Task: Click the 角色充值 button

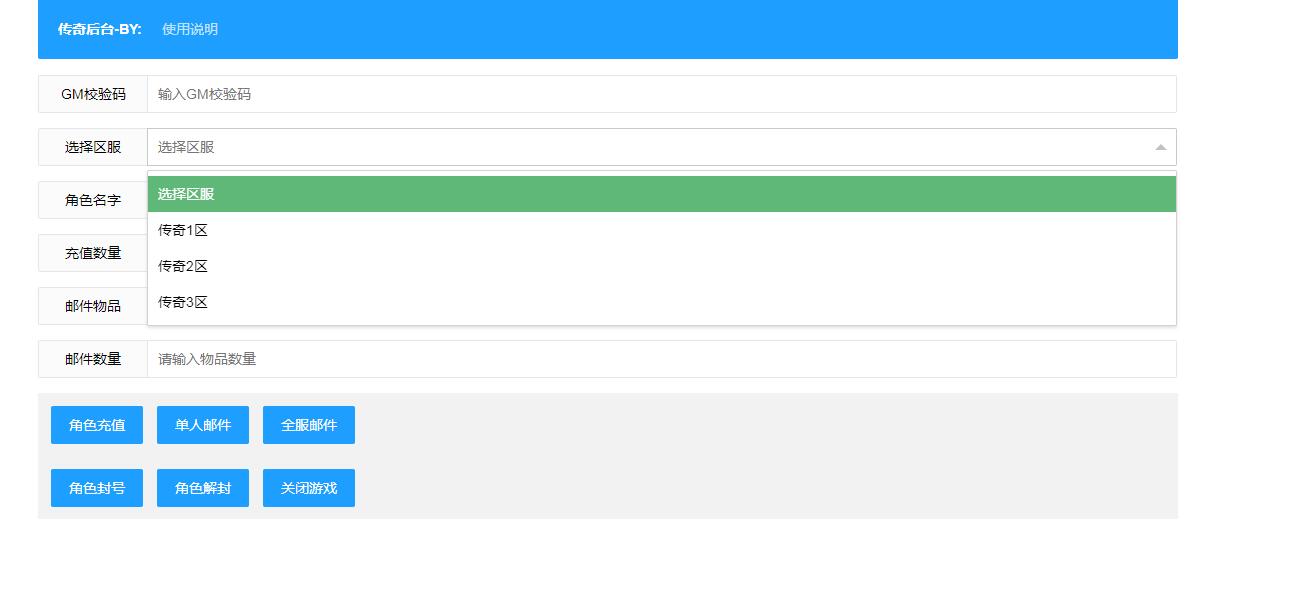Action: (97, 425)
